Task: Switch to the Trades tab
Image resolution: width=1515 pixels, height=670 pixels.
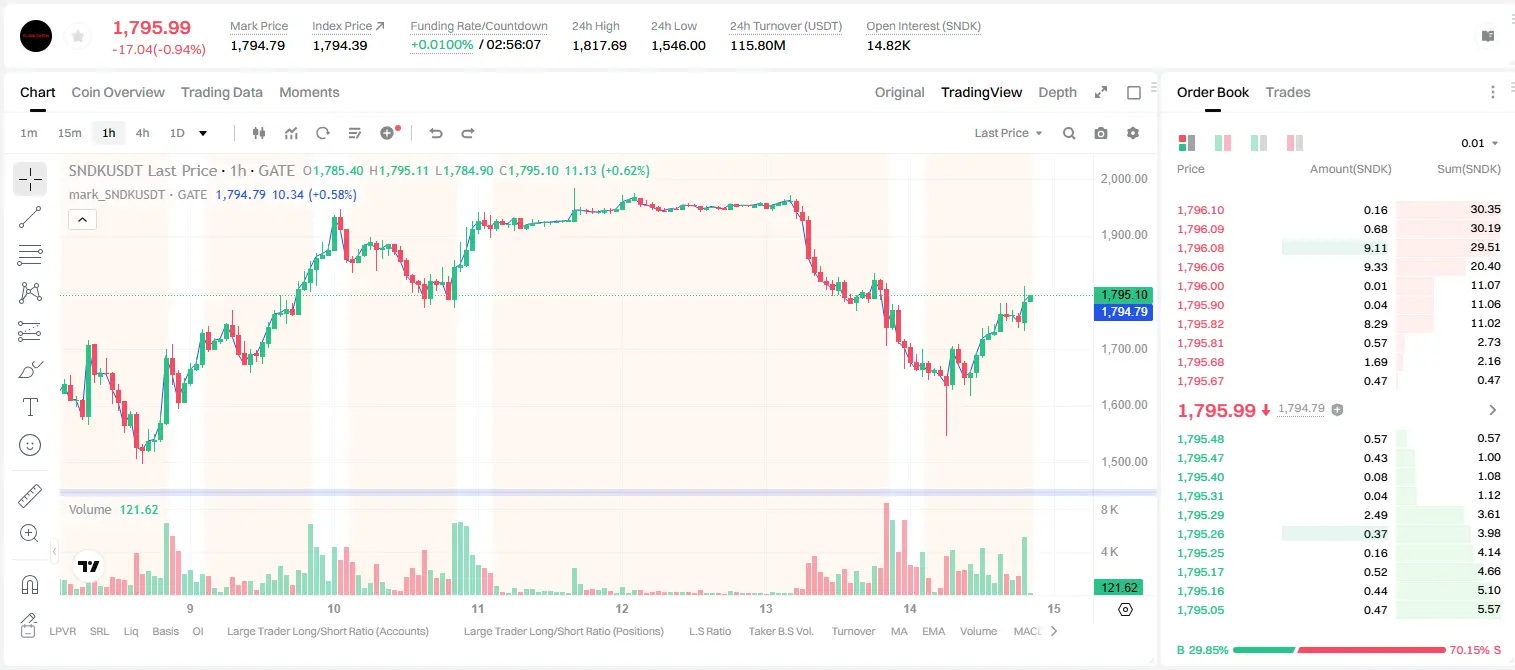Action: [1288, 92]
